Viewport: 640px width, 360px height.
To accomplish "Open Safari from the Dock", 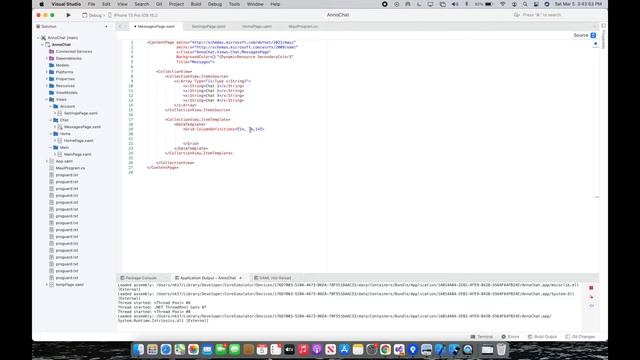I will tap(166, 349).
